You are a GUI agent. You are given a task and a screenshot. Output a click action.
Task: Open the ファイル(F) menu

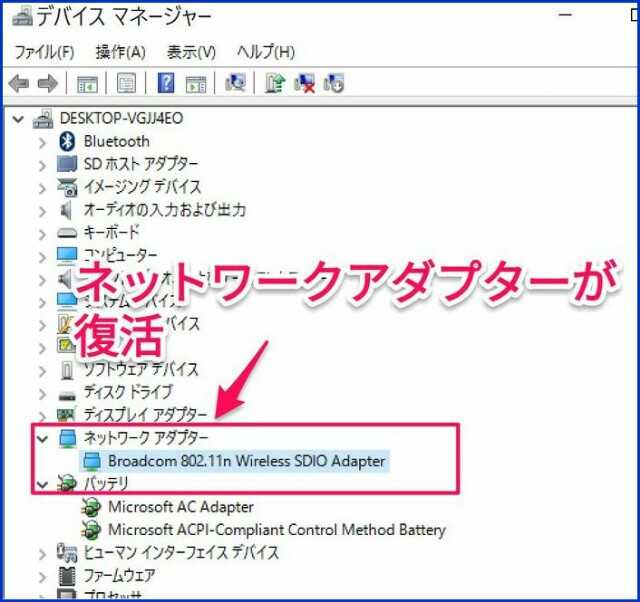coord(44,52)
